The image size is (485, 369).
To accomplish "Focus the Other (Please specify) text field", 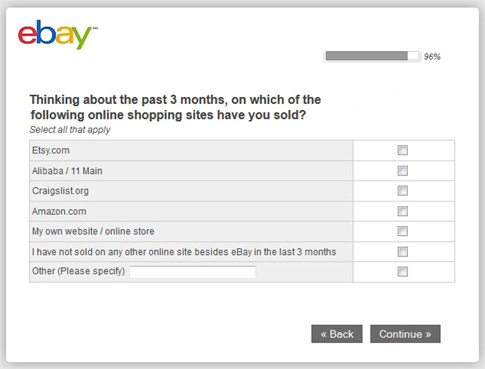I will coord(193,272).
